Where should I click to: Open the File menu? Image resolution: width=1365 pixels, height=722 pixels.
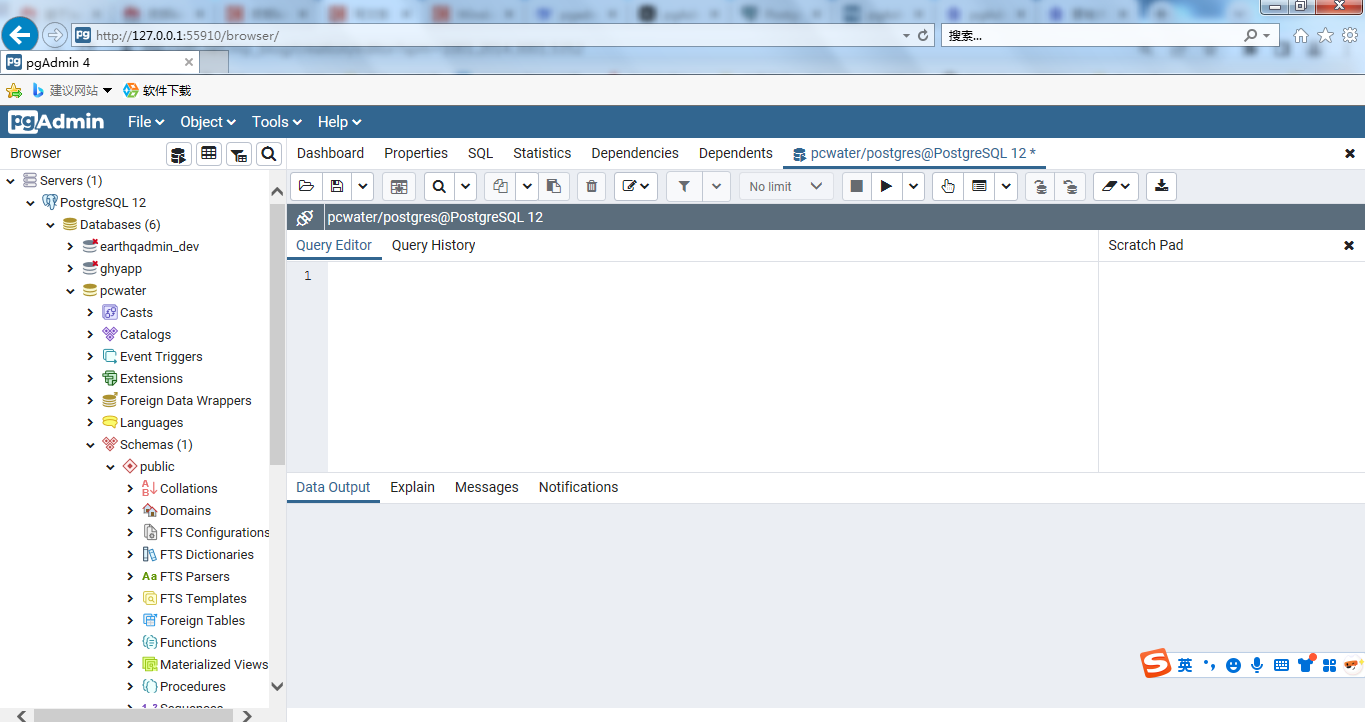click(x=146, y=122)
